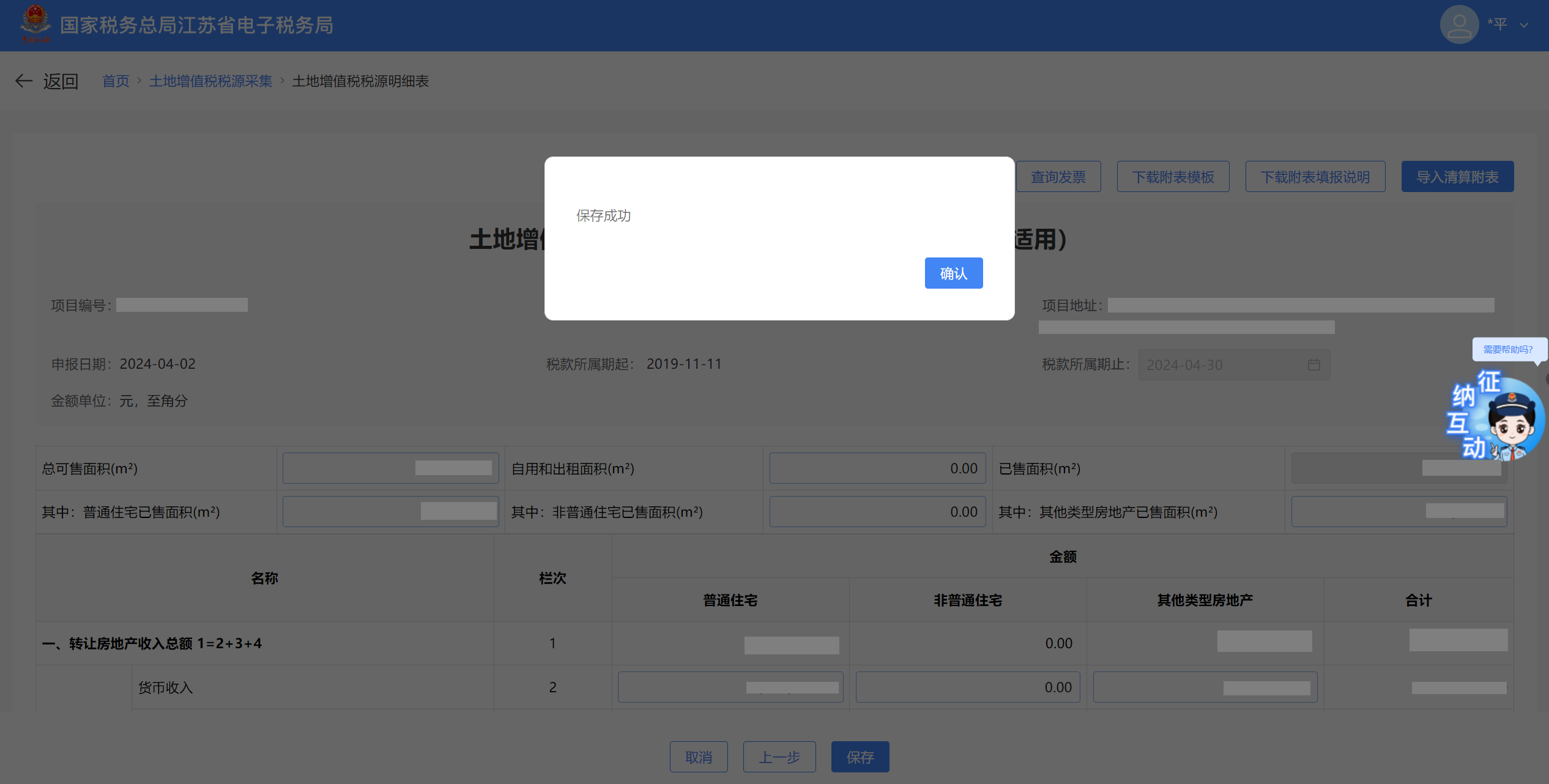Open 土地增值税税源采集 breadcrumb link

pyautogui.click(x=210, y=81)
